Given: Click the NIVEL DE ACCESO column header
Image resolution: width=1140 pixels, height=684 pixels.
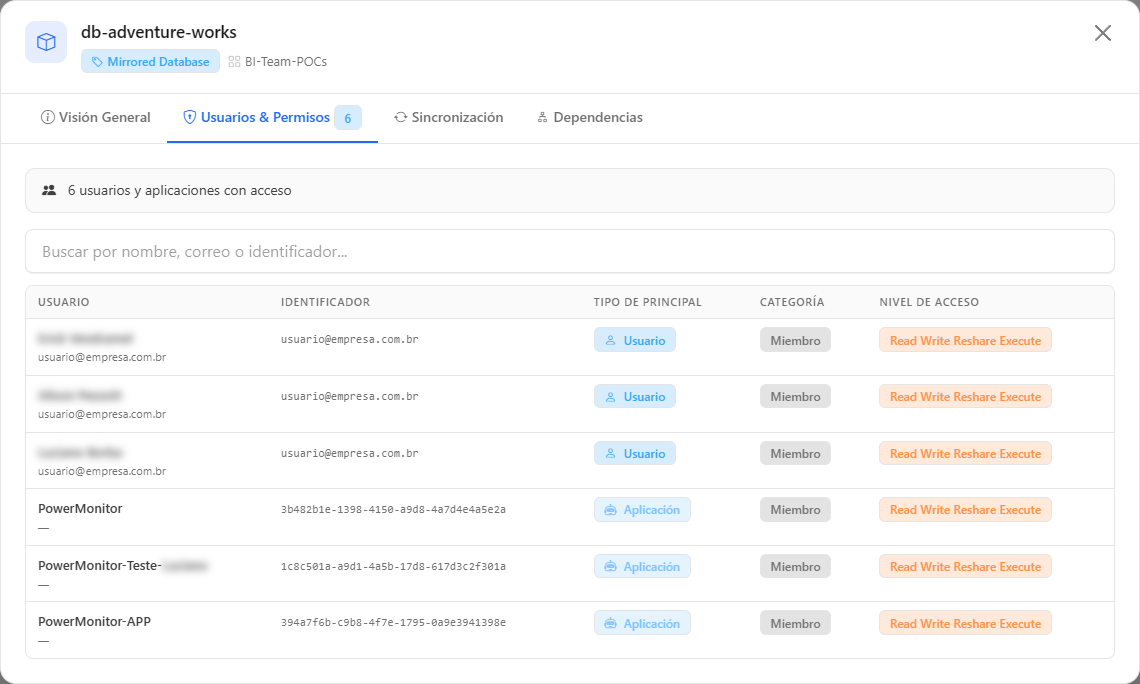Looking at the screenshot, I should tap(929, 302).
